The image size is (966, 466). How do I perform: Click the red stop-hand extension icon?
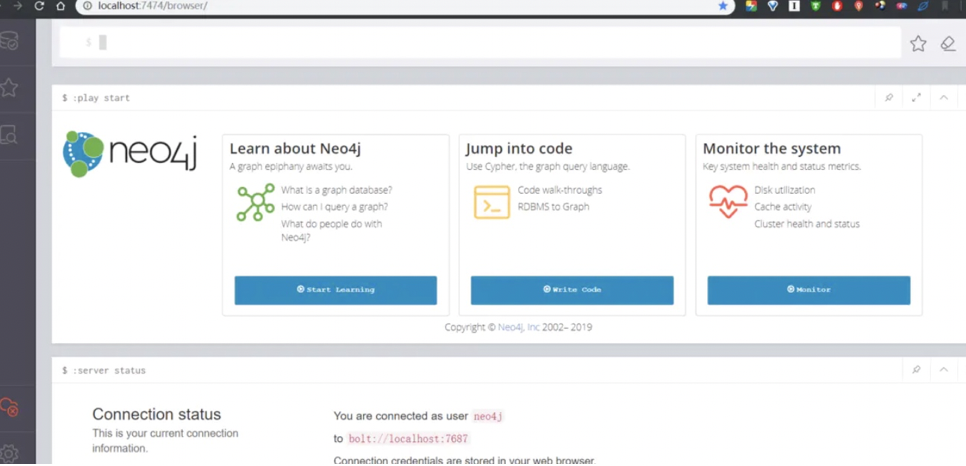[837, 6]
